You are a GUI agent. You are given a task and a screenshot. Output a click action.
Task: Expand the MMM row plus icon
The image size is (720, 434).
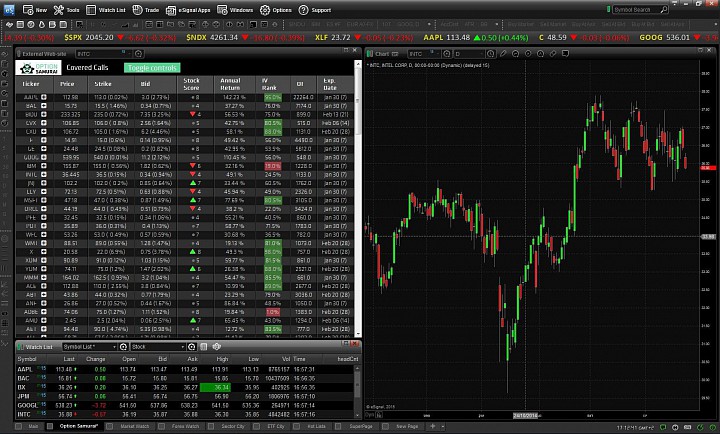(x=44, y=277)
